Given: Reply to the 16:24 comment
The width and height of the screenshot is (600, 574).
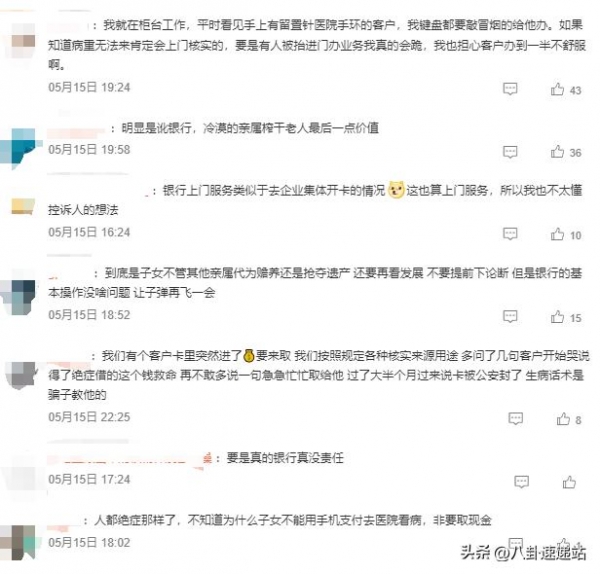Looking at the screenshot, I should pyautogui.click(x=510, y=234).
